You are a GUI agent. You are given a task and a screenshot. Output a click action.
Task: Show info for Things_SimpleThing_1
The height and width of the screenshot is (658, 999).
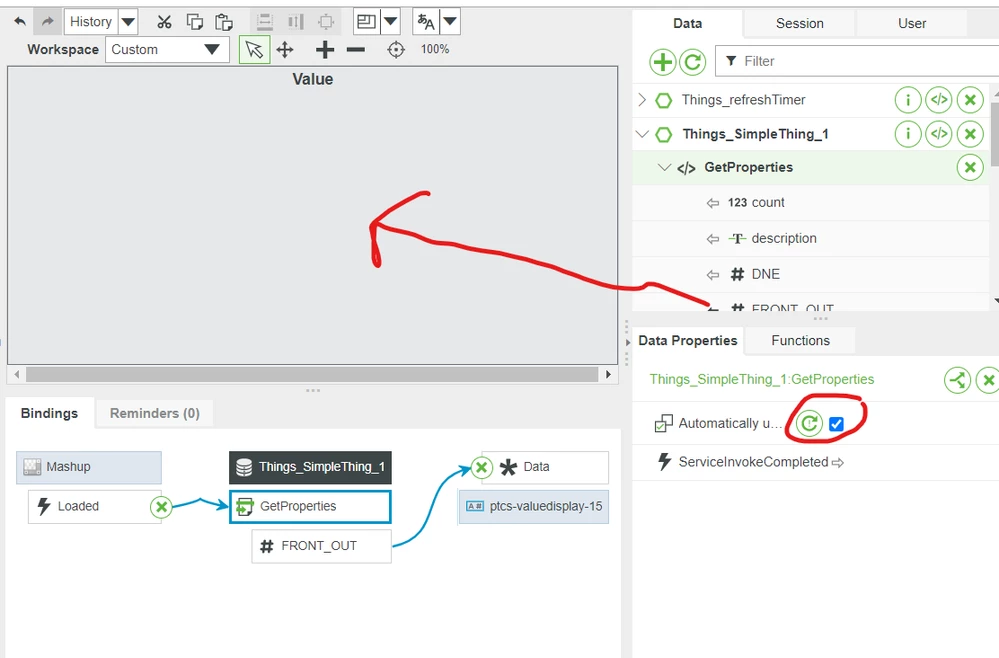pos(908,134)
